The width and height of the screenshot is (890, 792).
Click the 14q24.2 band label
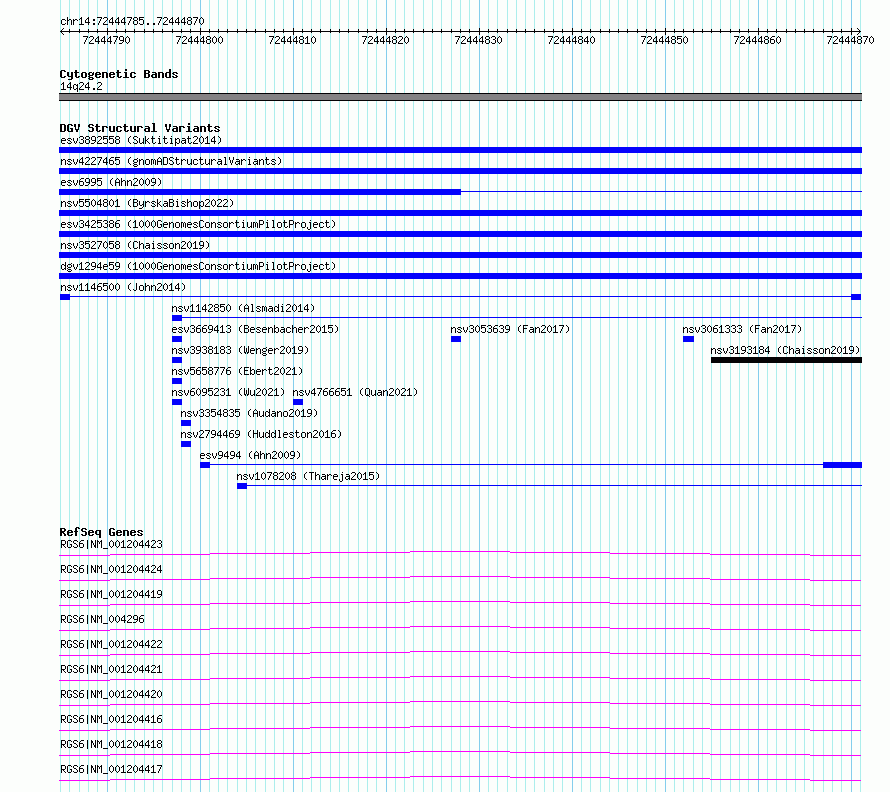[x=81, y=86]
